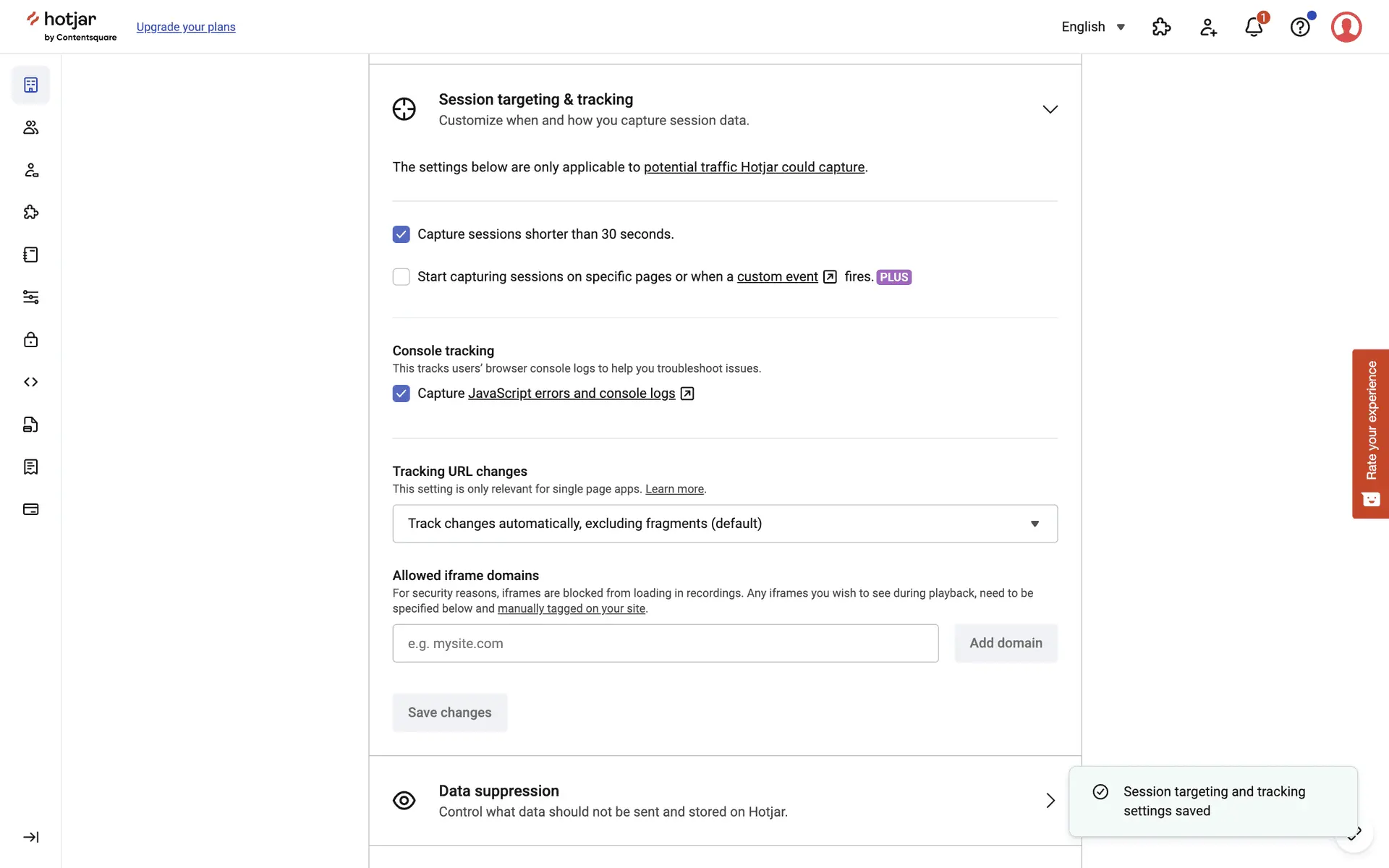Open the English language dropdown
The image size is (1389, 868).
1093,27
